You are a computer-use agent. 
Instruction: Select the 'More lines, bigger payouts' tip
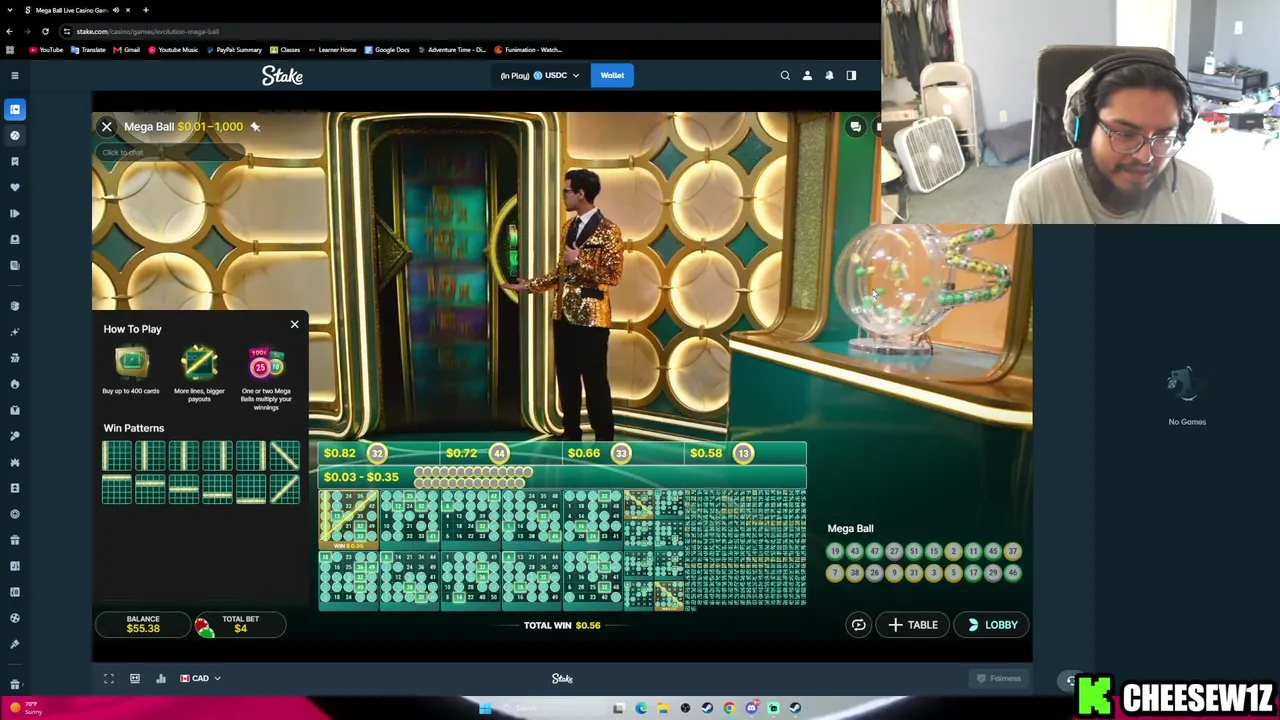point(199,374)
